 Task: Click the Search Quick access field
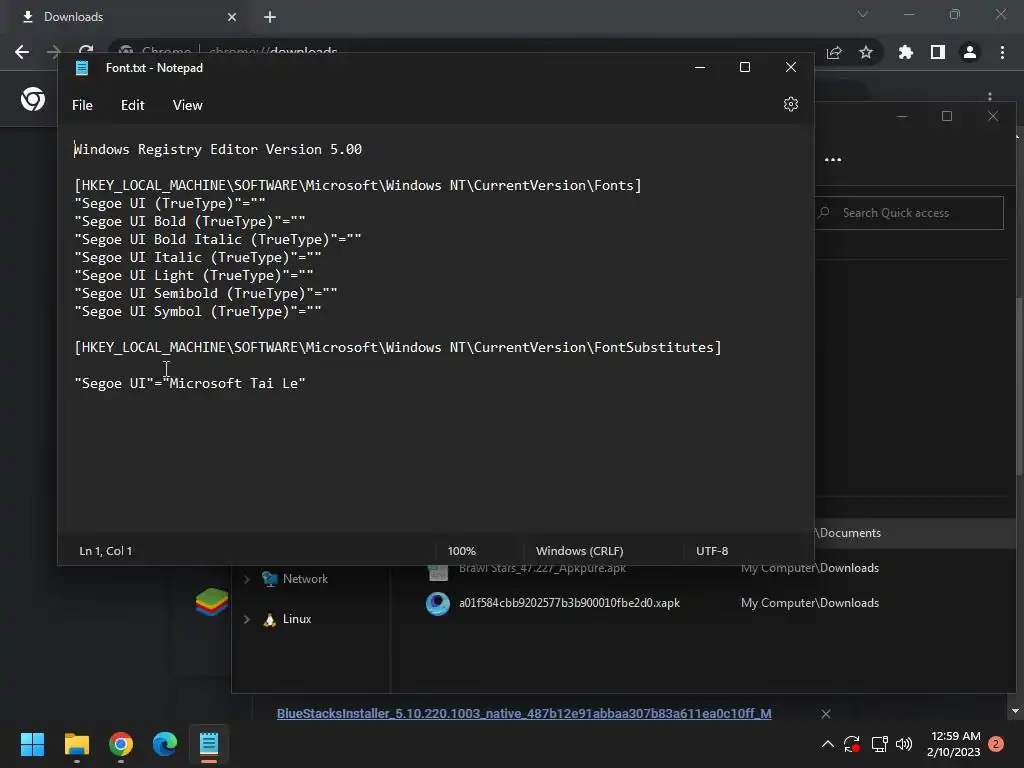[909, 213]
